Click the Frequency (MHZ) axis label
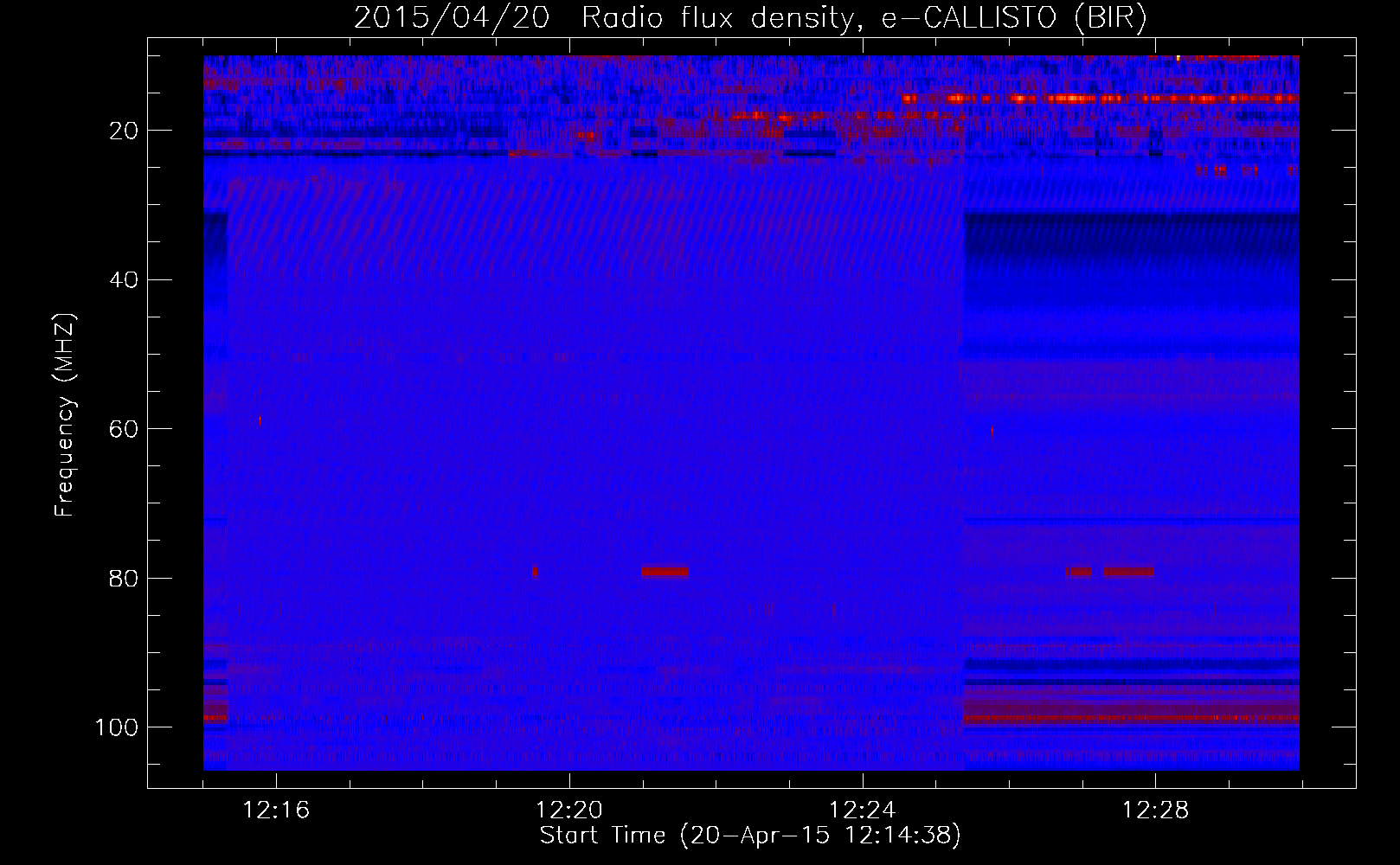The height and width of the screenshot is (865, 1400). coord(65,414)
